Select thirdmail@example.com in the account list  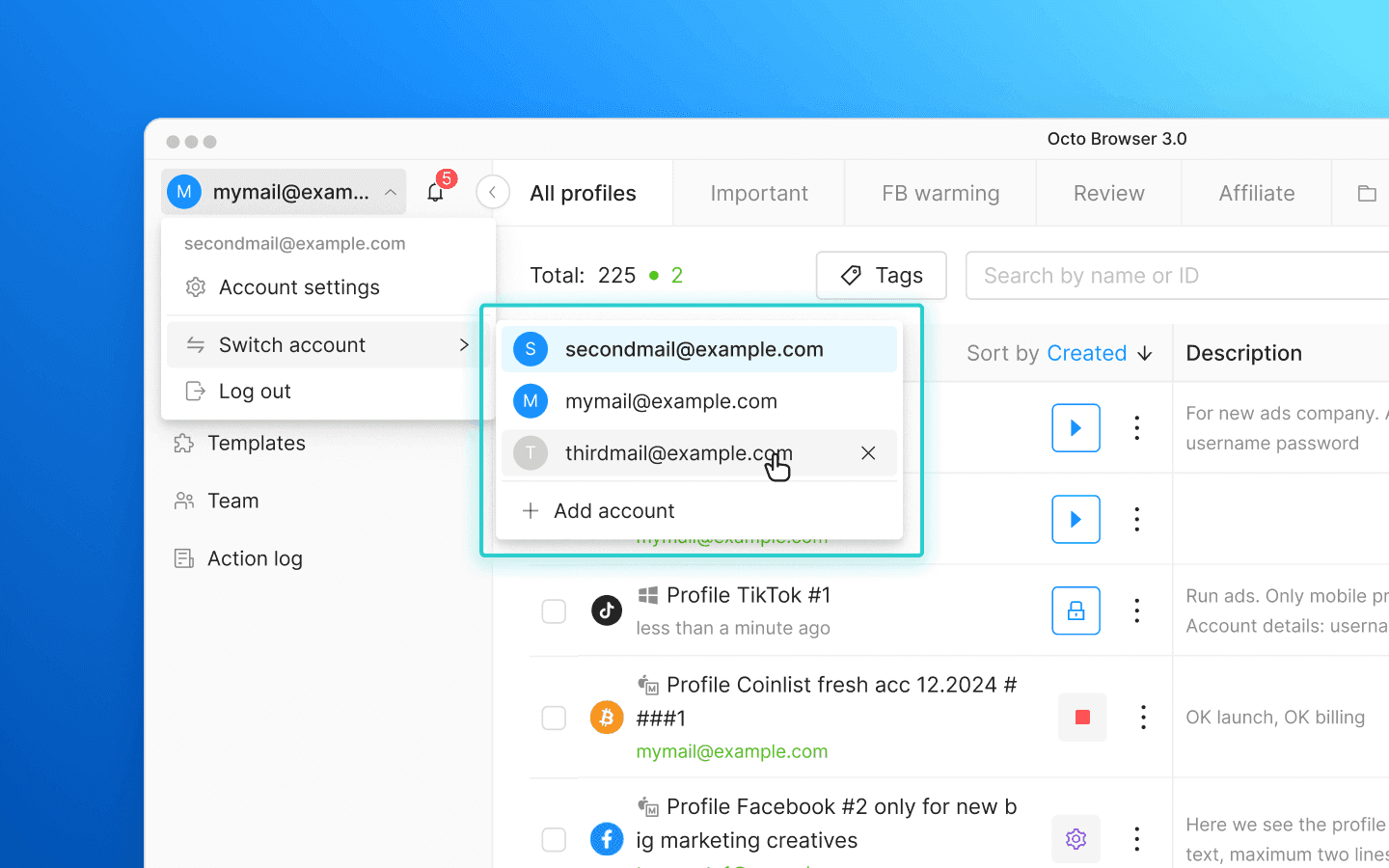click(699, 453)
